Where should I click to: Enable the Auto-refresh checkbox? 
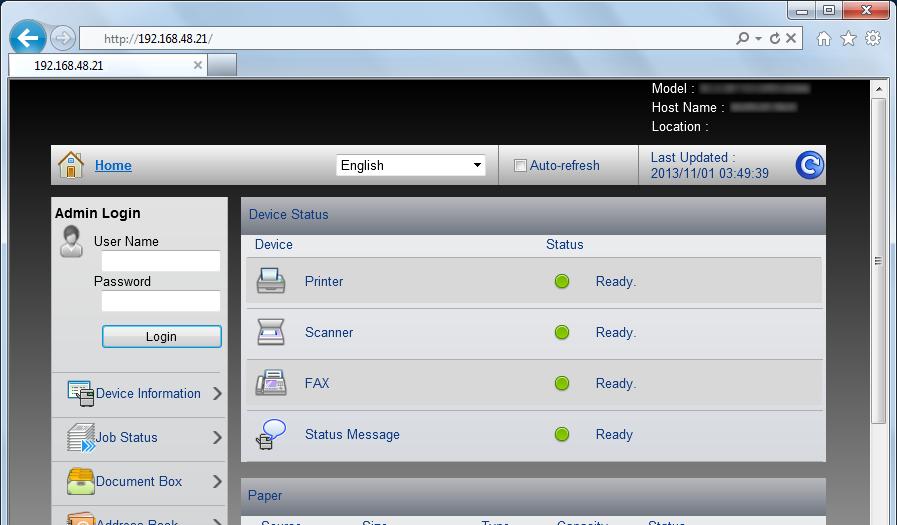tap(520, 166)
